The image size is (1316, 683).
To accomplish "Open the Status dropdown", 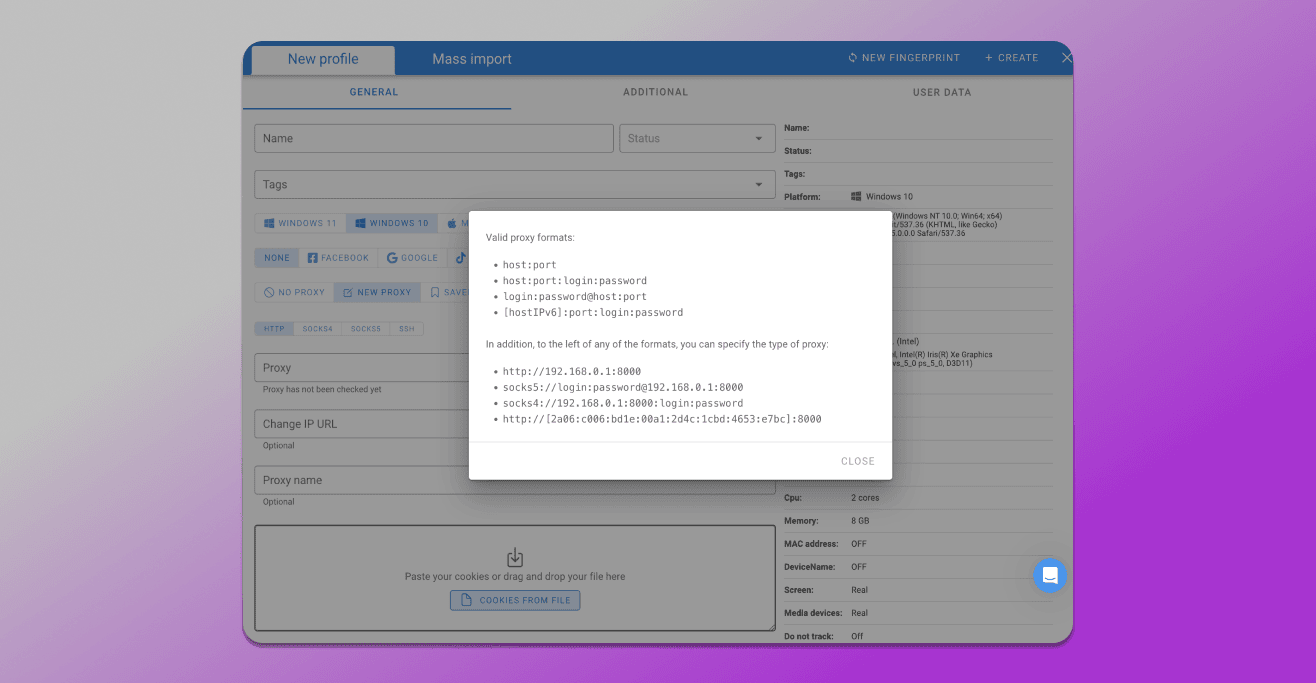I will tap(698, 139).
